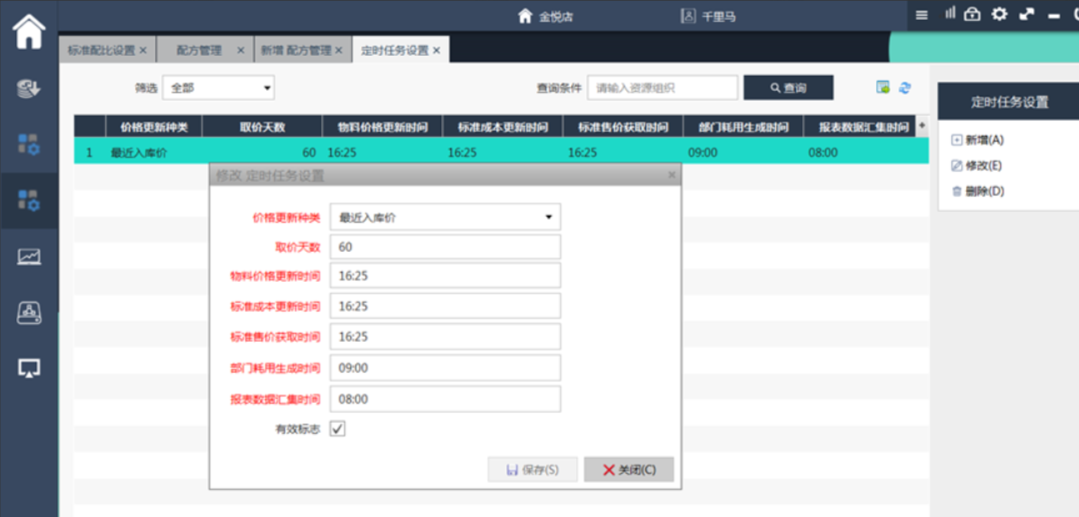Click the lock icon in title bar
Viewport: 1079px width, 517px height.
pos(972,14)
